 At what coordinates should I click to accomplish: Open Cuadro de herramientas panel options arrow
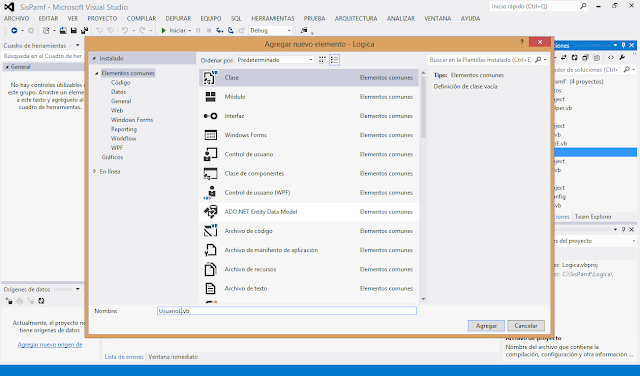click(x=78, y=45)
